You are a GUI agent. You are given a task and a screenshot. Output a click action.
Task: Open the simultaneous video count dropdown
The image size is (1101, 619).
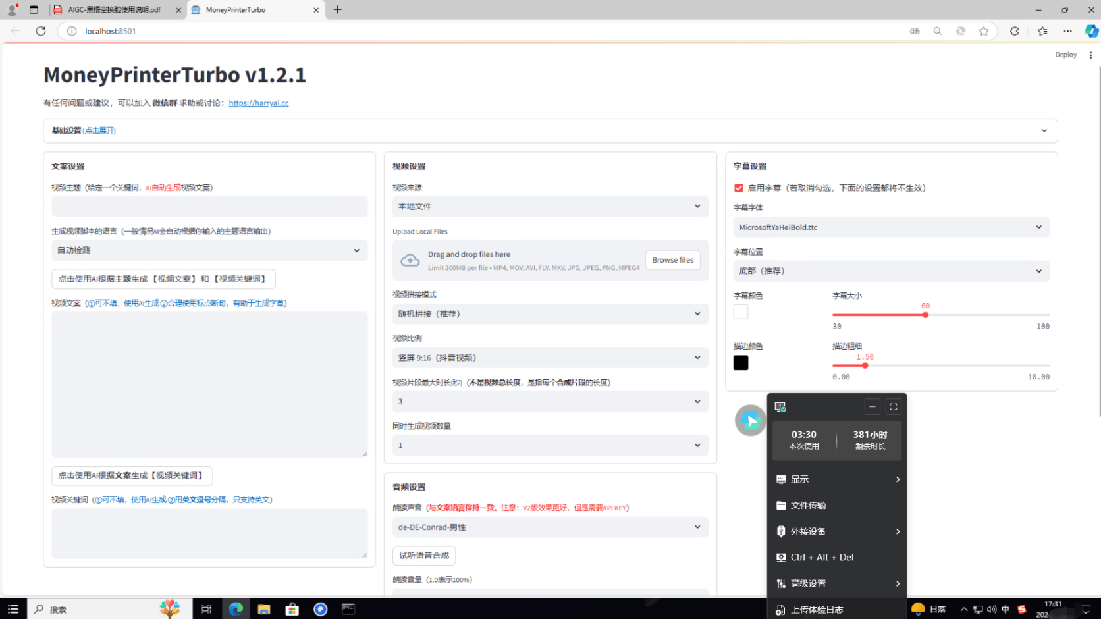point(550,445)
